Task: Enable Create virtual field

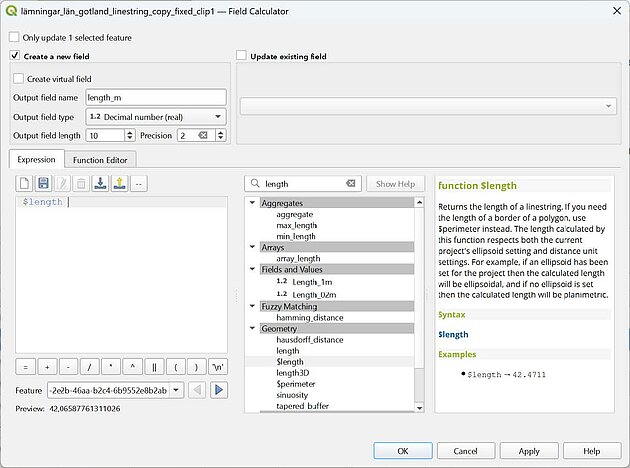Action: (18, 78)
